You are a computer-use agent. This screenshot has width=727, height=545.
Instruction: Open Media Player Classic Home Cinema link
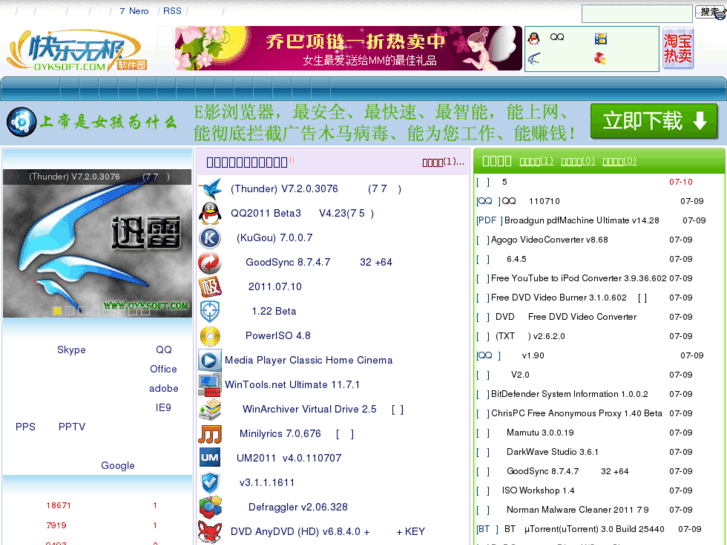308,360
